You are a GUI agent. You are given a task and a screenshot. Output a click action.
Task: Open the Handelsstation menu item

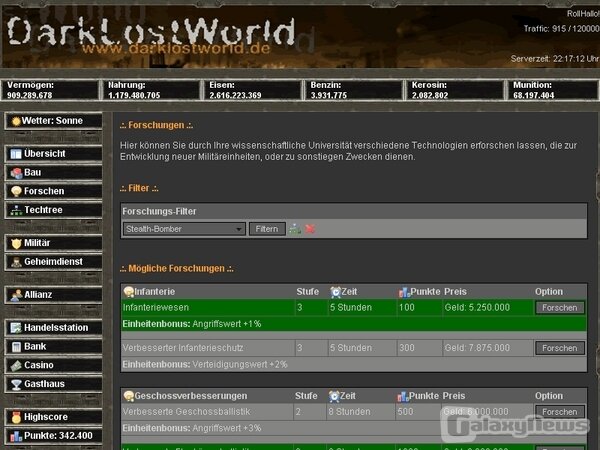54,328
